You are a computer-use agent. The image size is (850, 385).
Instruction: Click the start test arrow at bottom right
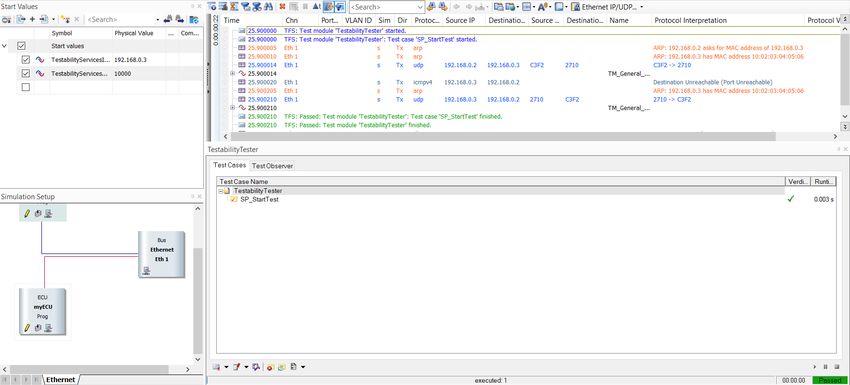pyautogui.click(x=816, y=367)
